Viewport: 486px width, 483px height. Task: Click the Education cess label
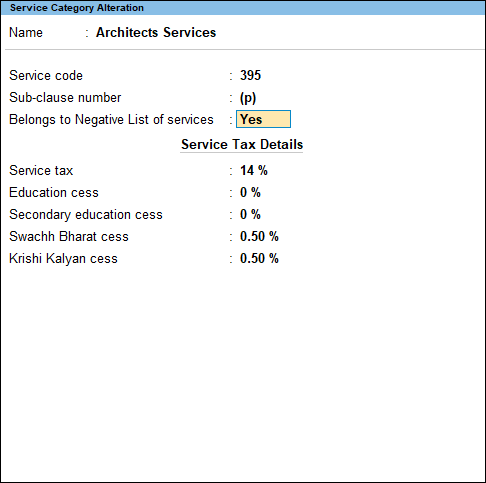pos(54,192)
